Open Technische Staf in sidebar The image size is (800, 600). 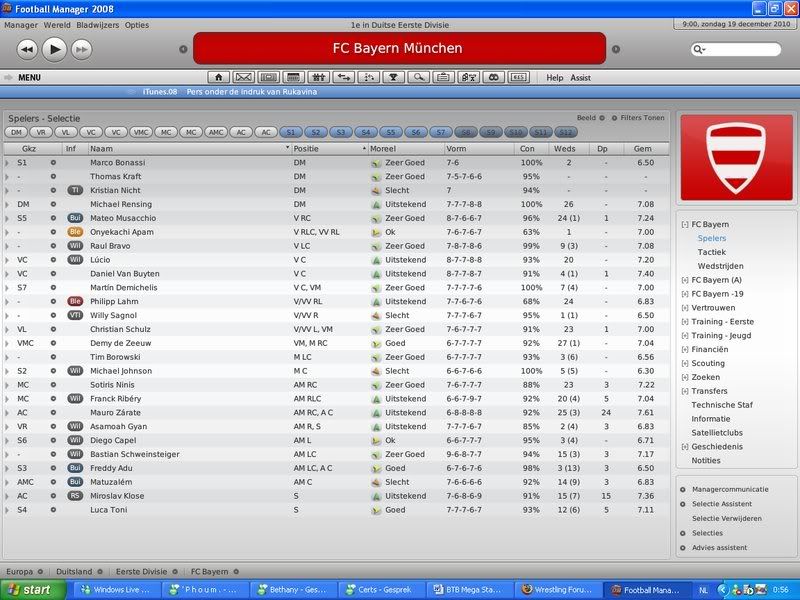(x=722, y=405)
